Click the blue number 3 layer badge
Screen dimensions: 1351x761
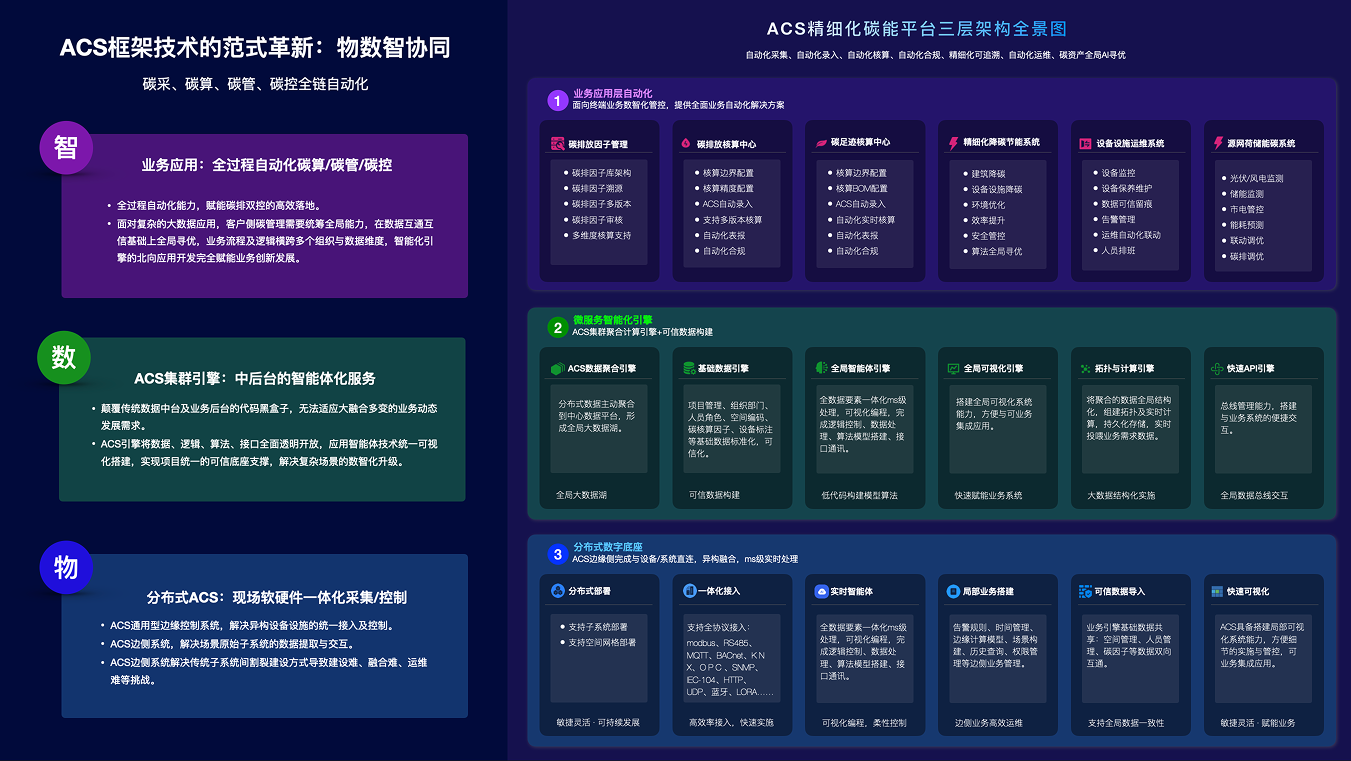pos(557,554)
